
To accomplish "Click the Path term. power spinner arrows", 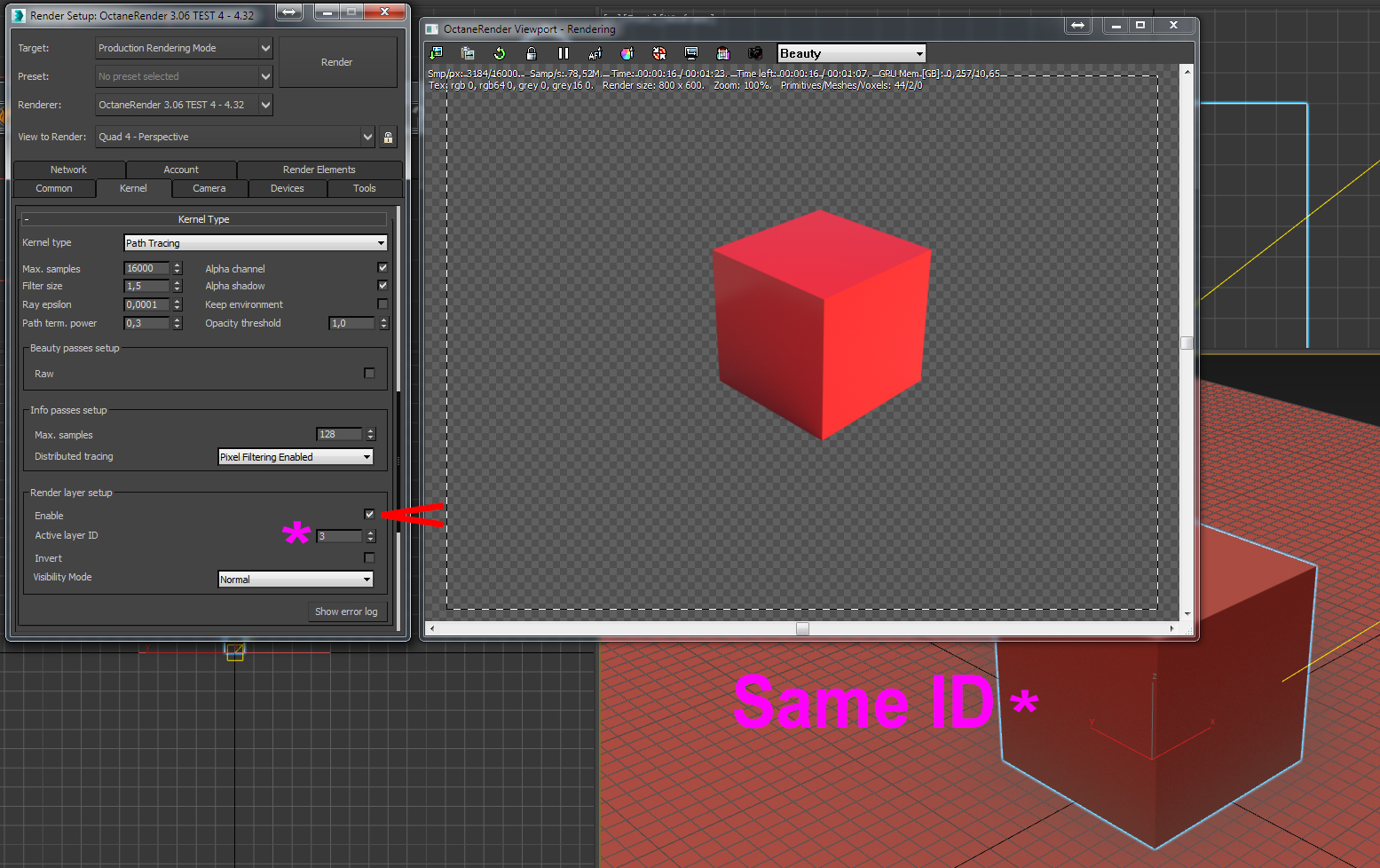I will (x=177, y=323).
